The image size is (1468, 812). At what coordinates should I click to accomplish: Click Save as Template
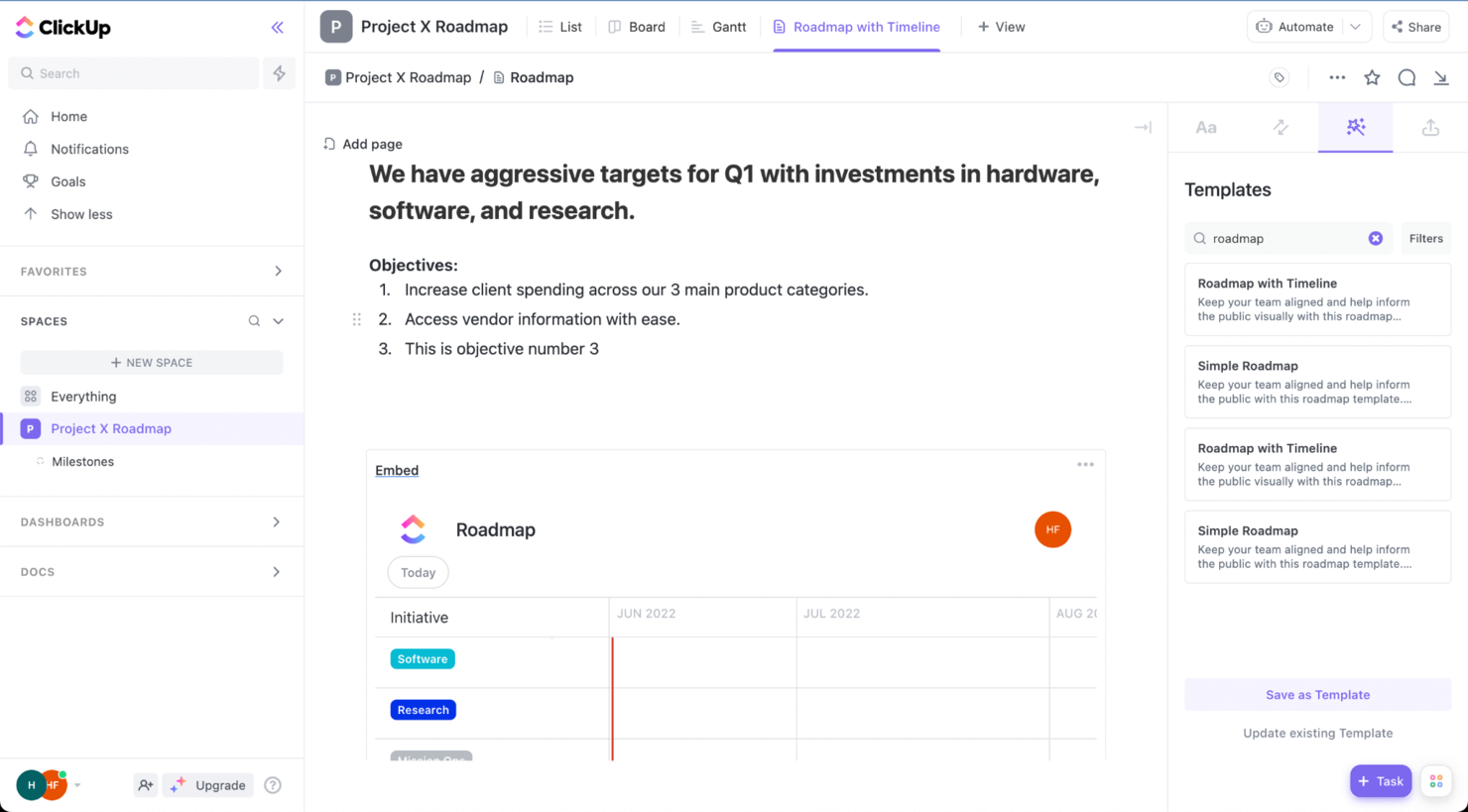1317,694
